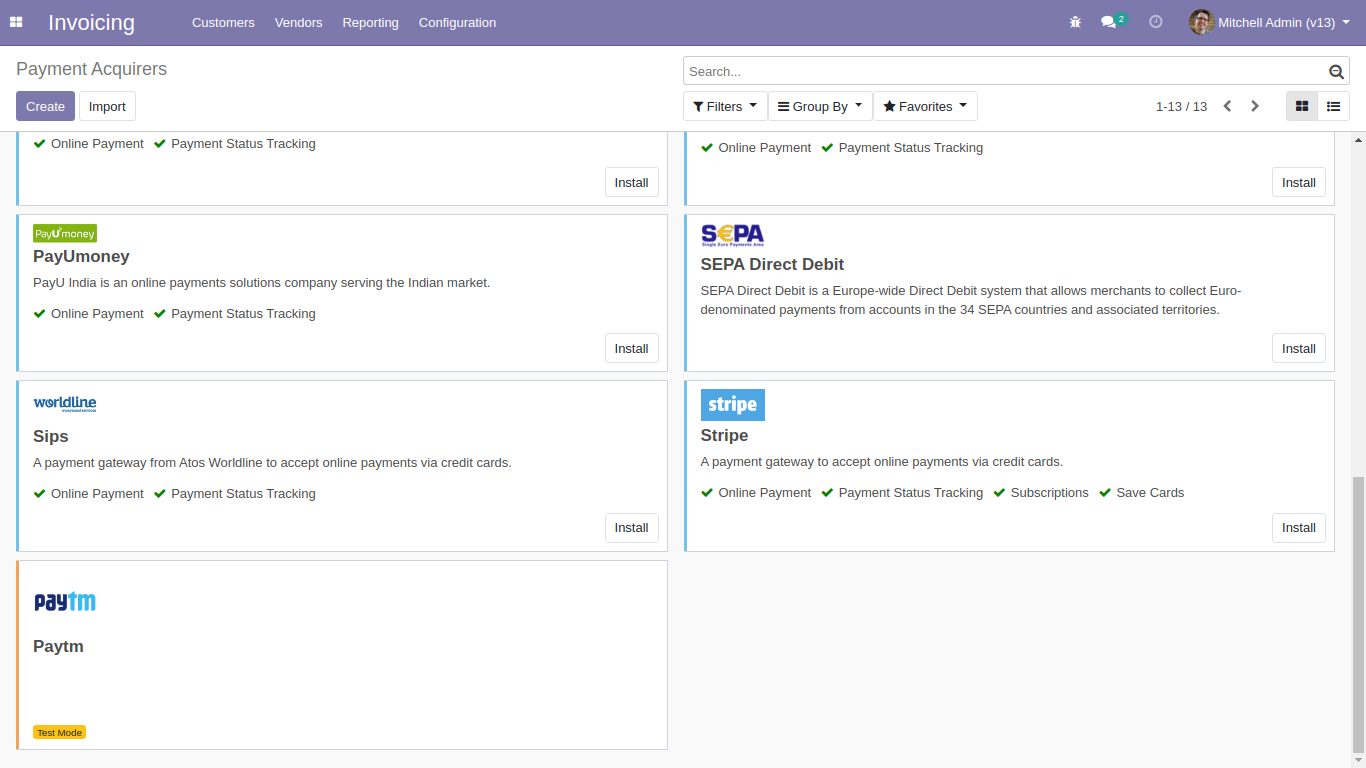The image size is (1366, 768).
Task: Open the Vendors menu
Action: click(298, 22)
